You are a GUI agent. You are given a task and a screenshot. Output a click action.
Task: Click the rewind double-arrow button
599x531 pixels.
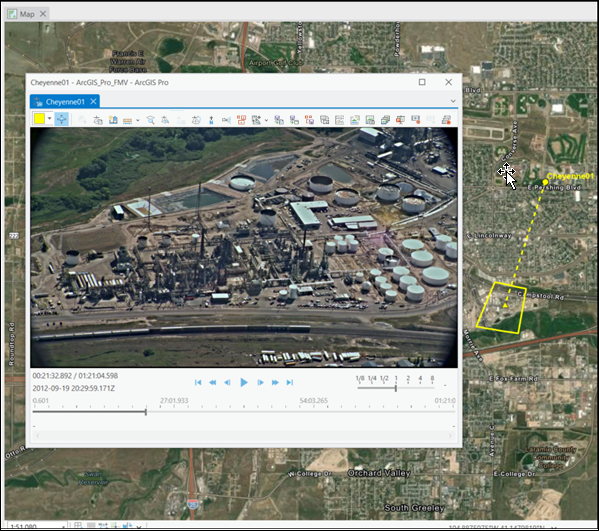(213, 382)
